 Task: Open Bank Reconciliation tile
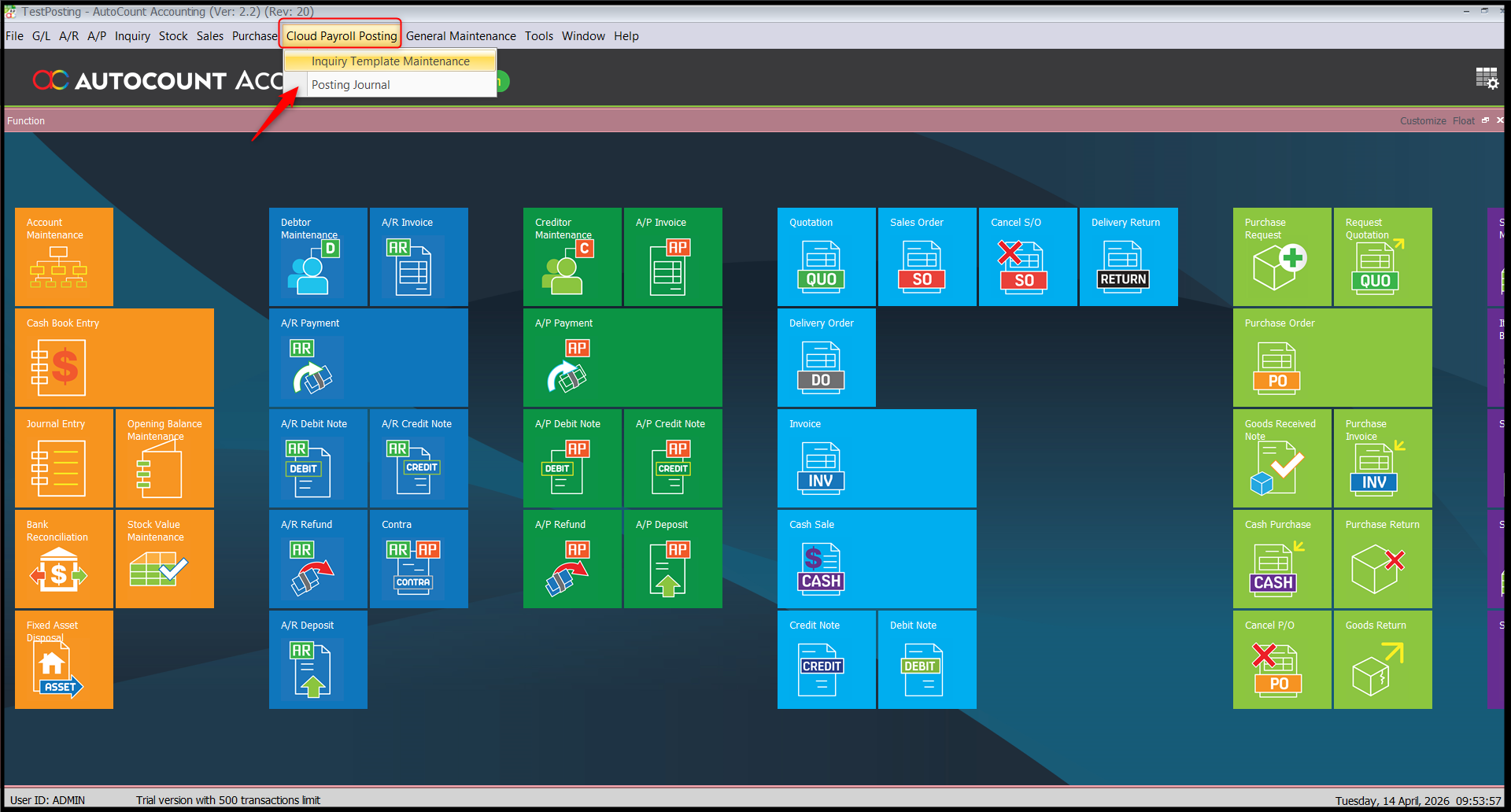pyautogui.click(x=64, y=559)
